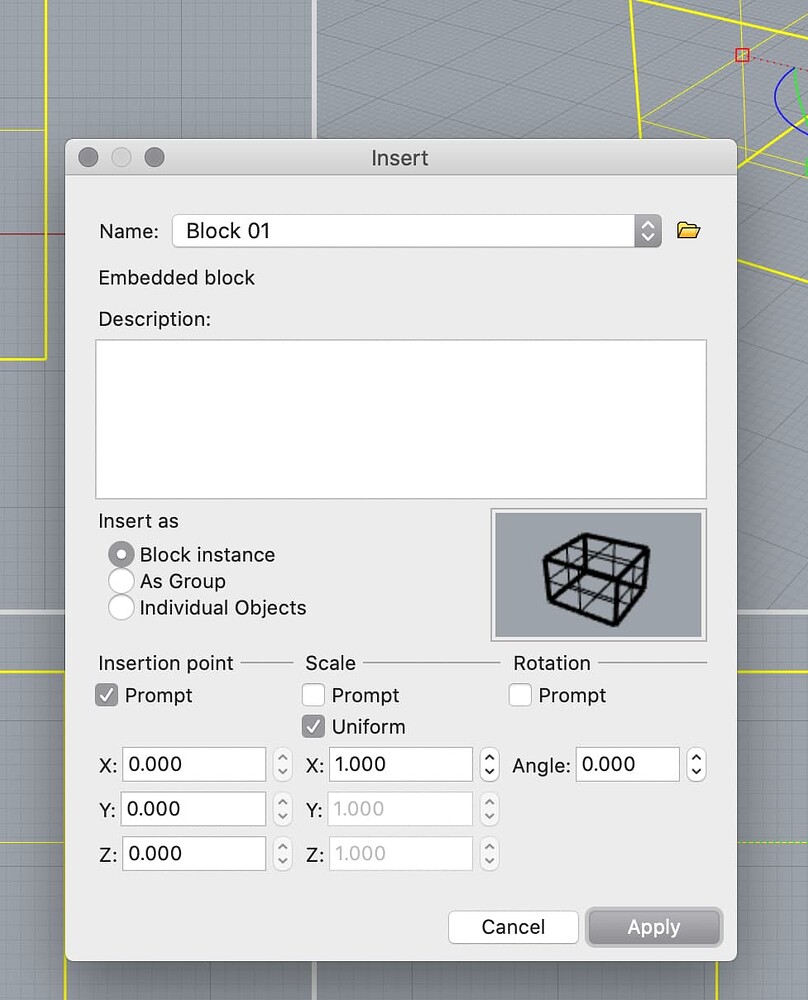Uncheck the Insertion point Prompt

[107, 695]
